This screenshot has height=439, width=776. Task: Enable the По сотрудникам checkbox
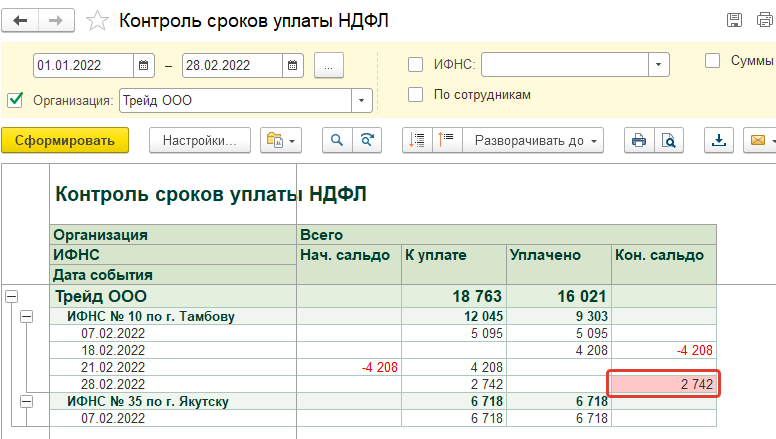[x=415, y=95]
